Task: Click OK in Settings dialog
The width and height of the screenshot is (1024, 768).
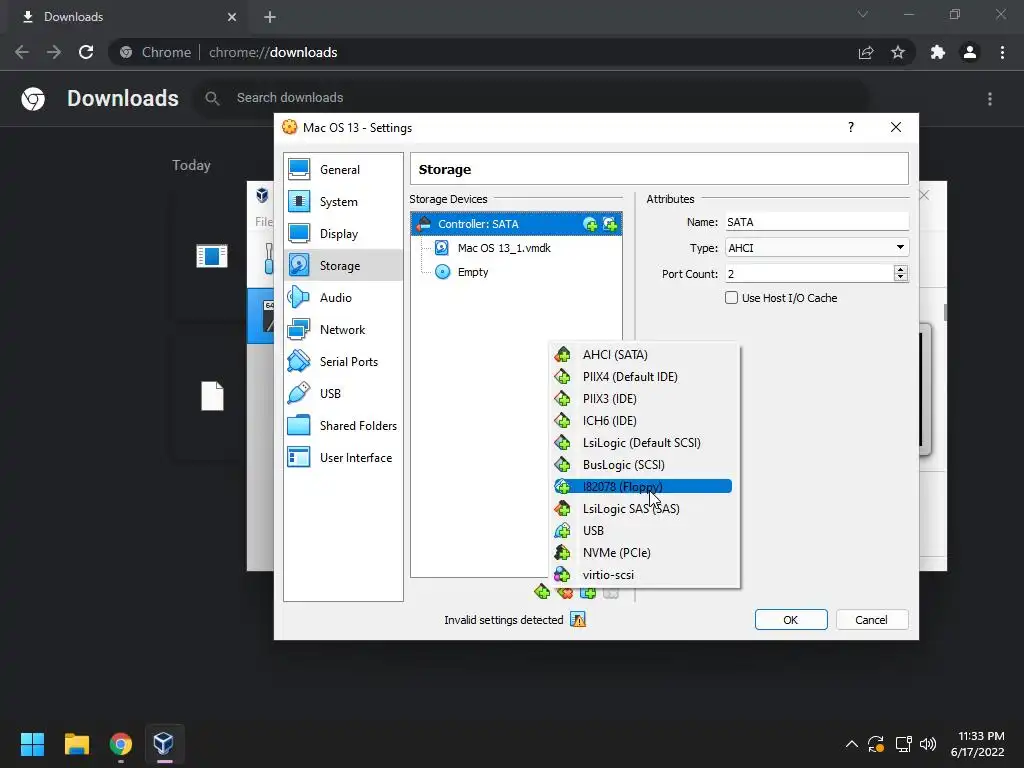Action: pos(791,620)
